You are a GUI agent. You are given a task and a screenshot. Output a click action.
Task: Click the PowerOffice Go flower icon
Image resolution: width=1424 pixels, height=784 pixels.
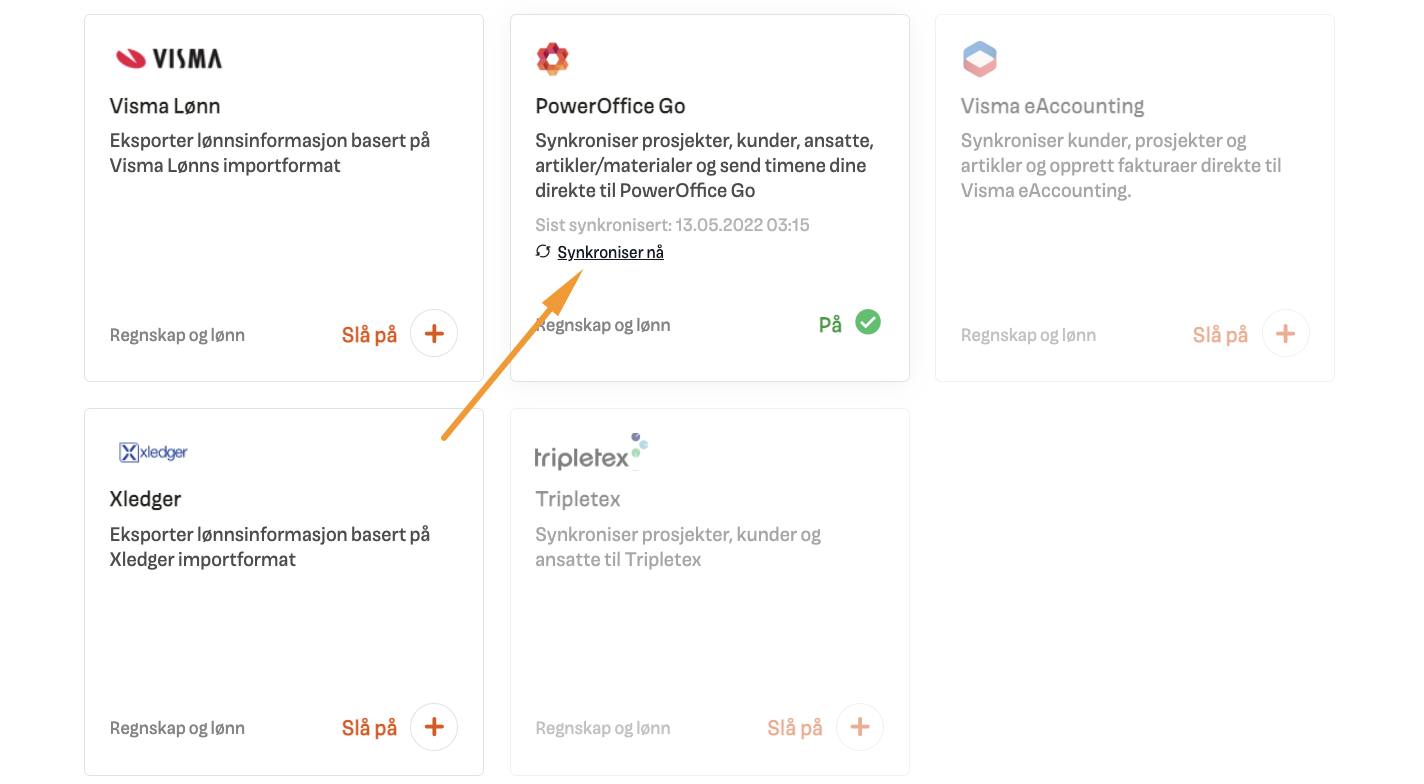point(551,58)
